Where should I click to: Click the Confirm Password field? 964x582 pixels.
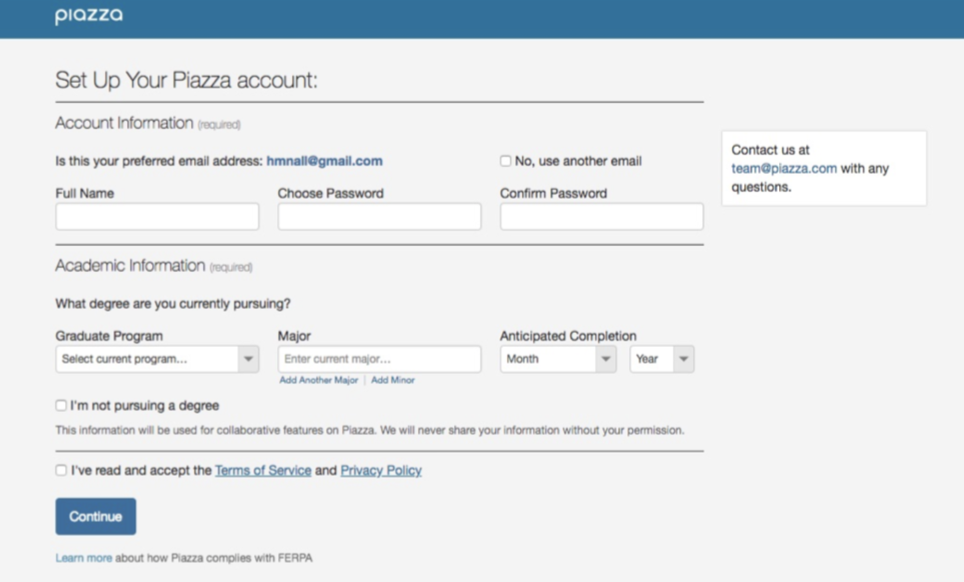(x=601, y=217)
